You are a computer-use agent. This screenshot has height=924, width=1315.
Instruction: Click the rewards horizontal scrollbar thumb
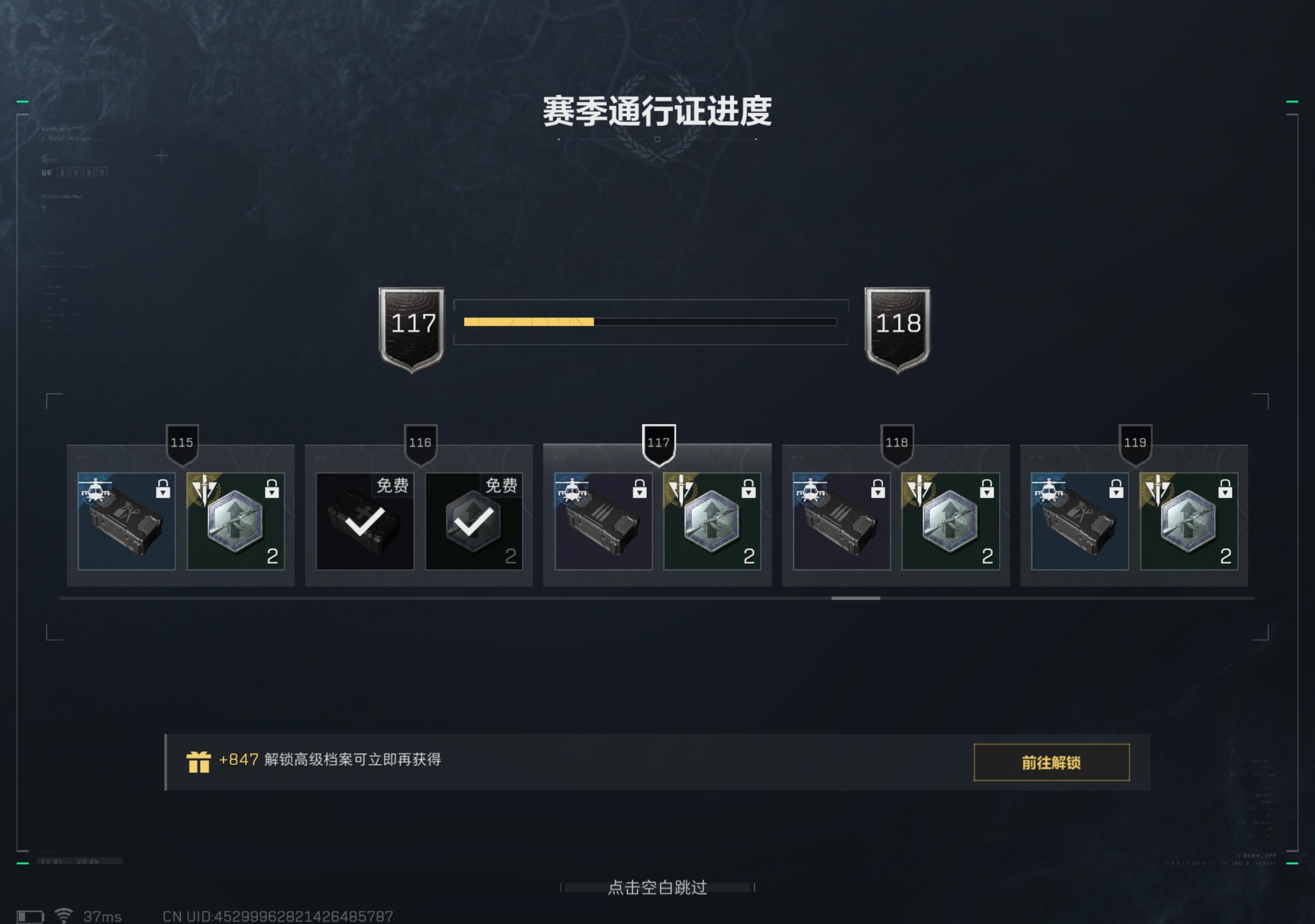[856, 598]
